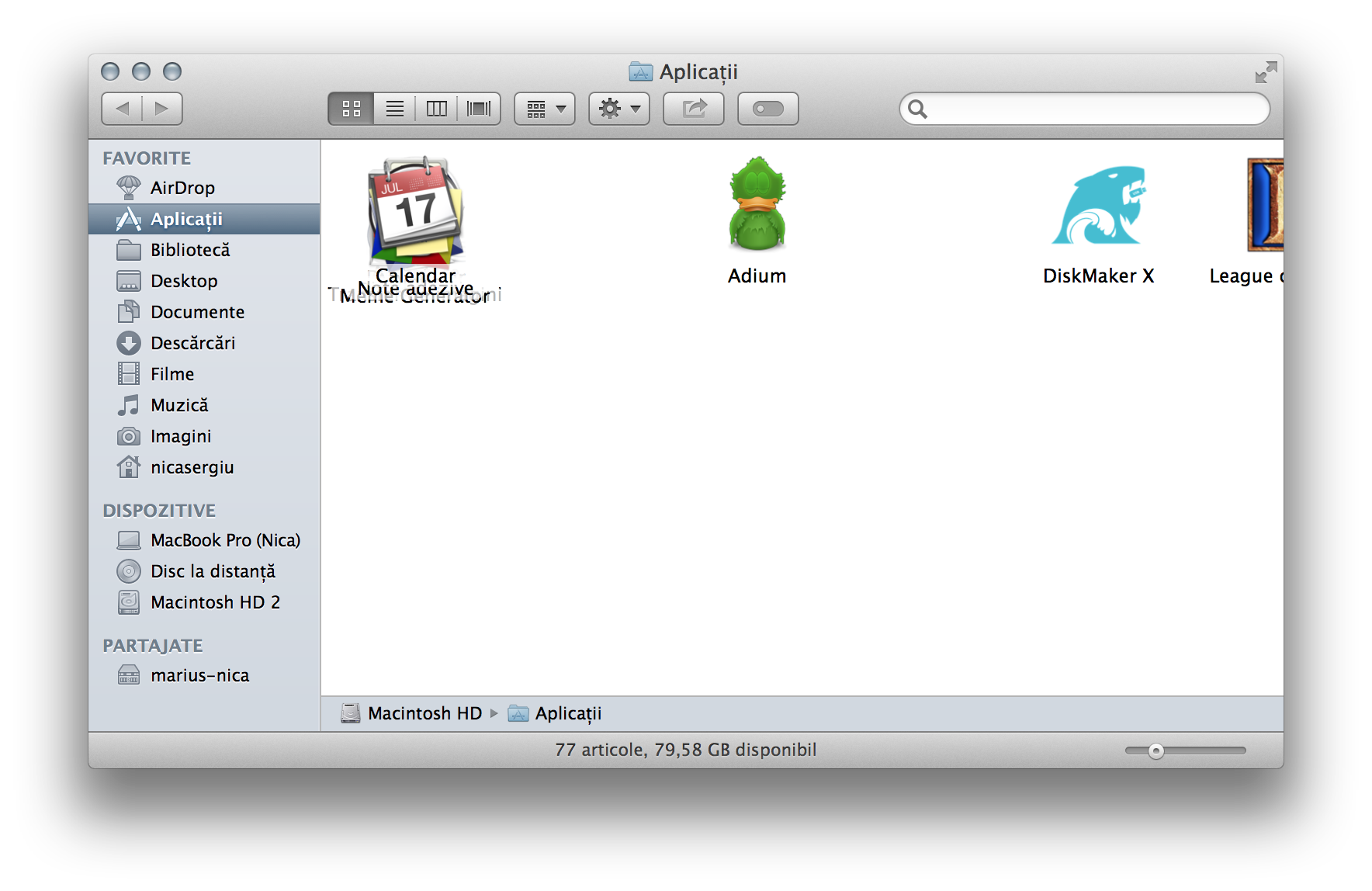The width and height of the screenshot is (1372, 891).
Task: Click the DiskMaker X label text
Action: click(1099, 276)
